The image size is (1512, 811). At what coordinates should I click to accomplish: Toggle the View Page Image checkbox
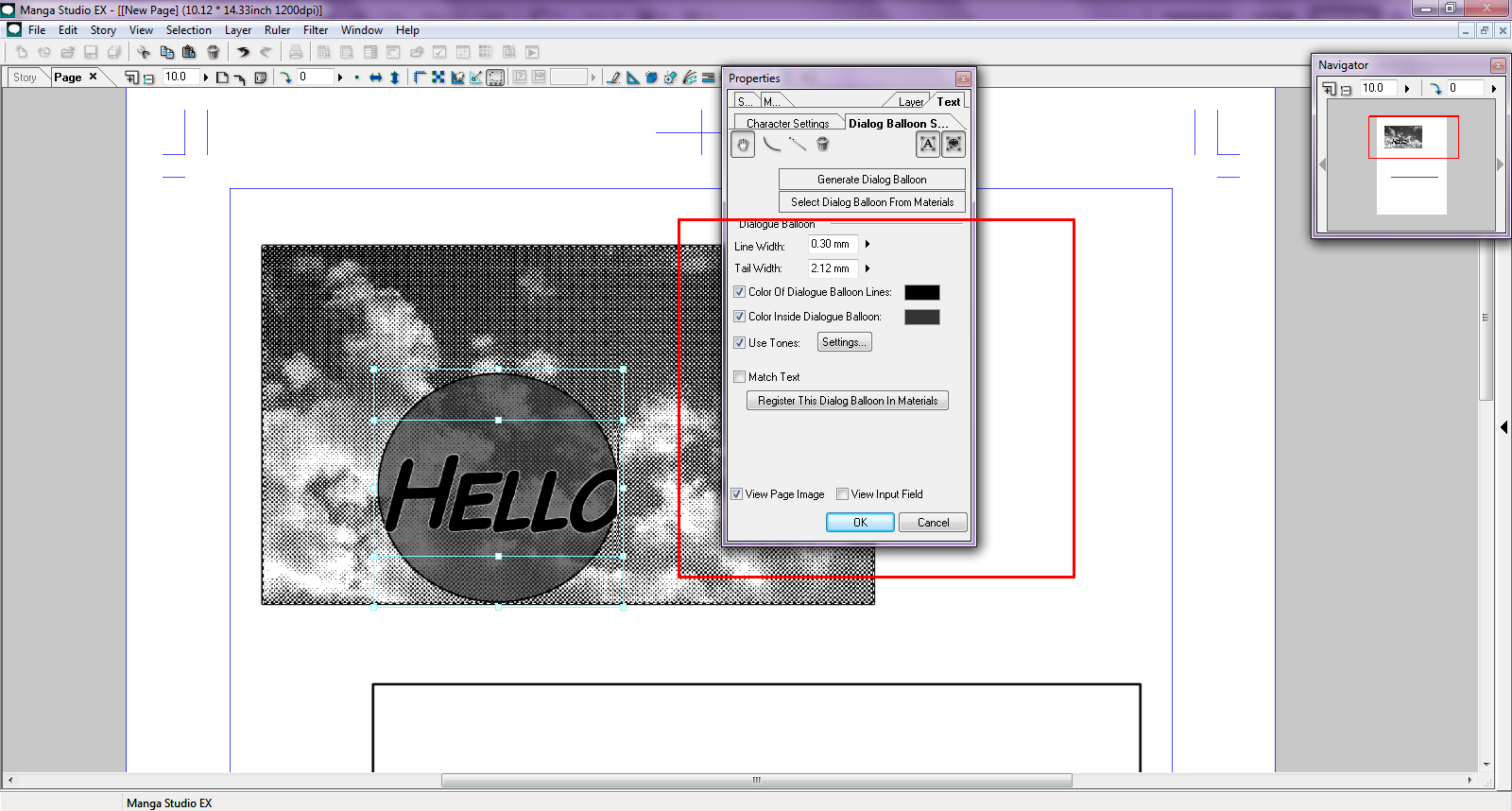(737, 494)
